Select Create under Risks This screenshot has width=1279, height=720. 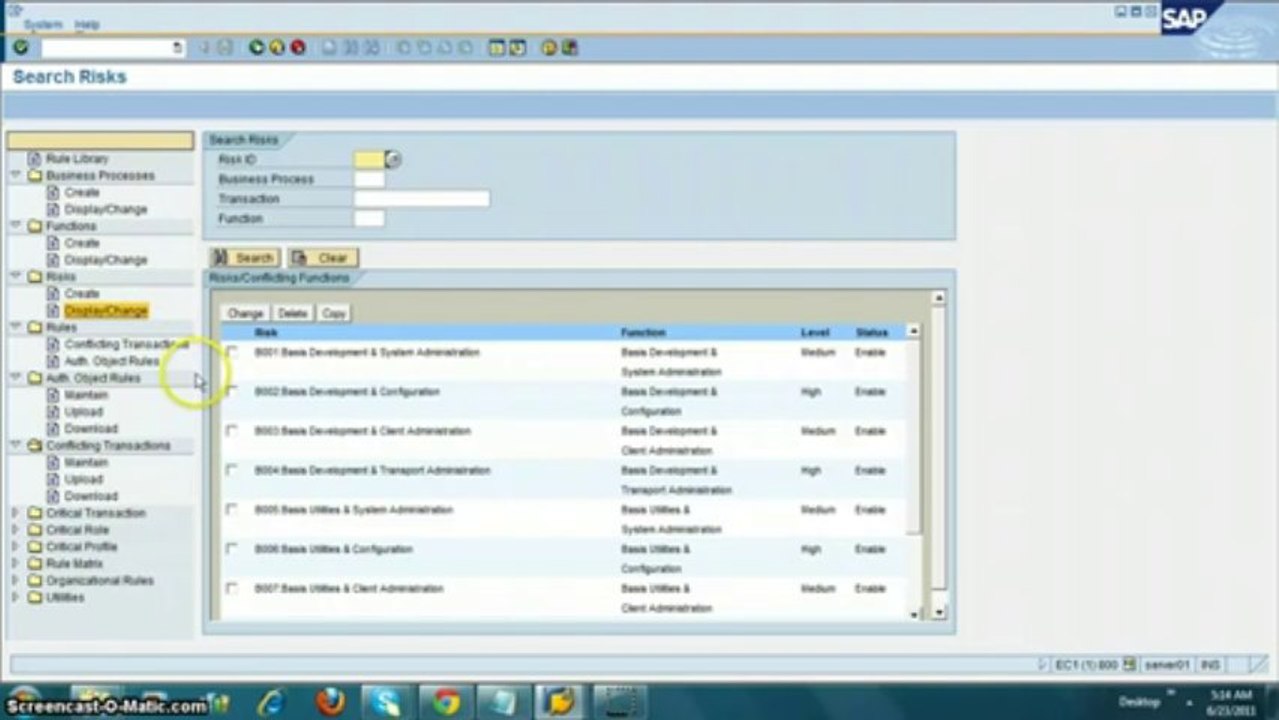click(x=82, y=294)
